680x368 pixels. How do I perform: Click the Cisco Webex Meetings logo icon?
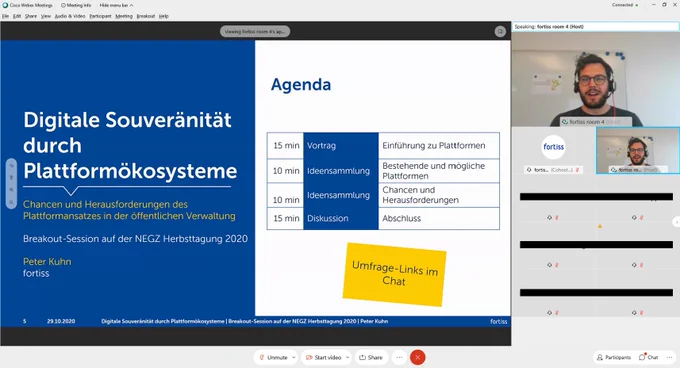tap(5, 5)
